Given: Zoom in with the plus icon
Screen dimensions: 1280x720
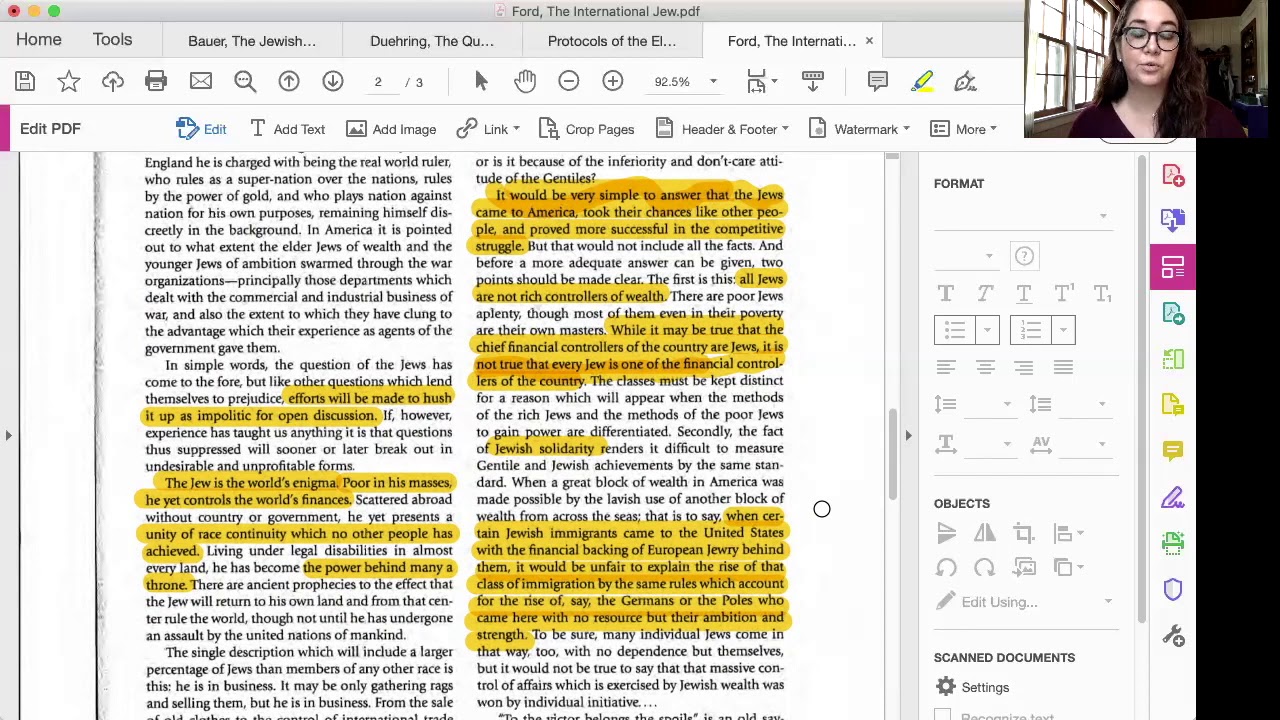Looking at the screenshot, I should (x=613, y=82).
